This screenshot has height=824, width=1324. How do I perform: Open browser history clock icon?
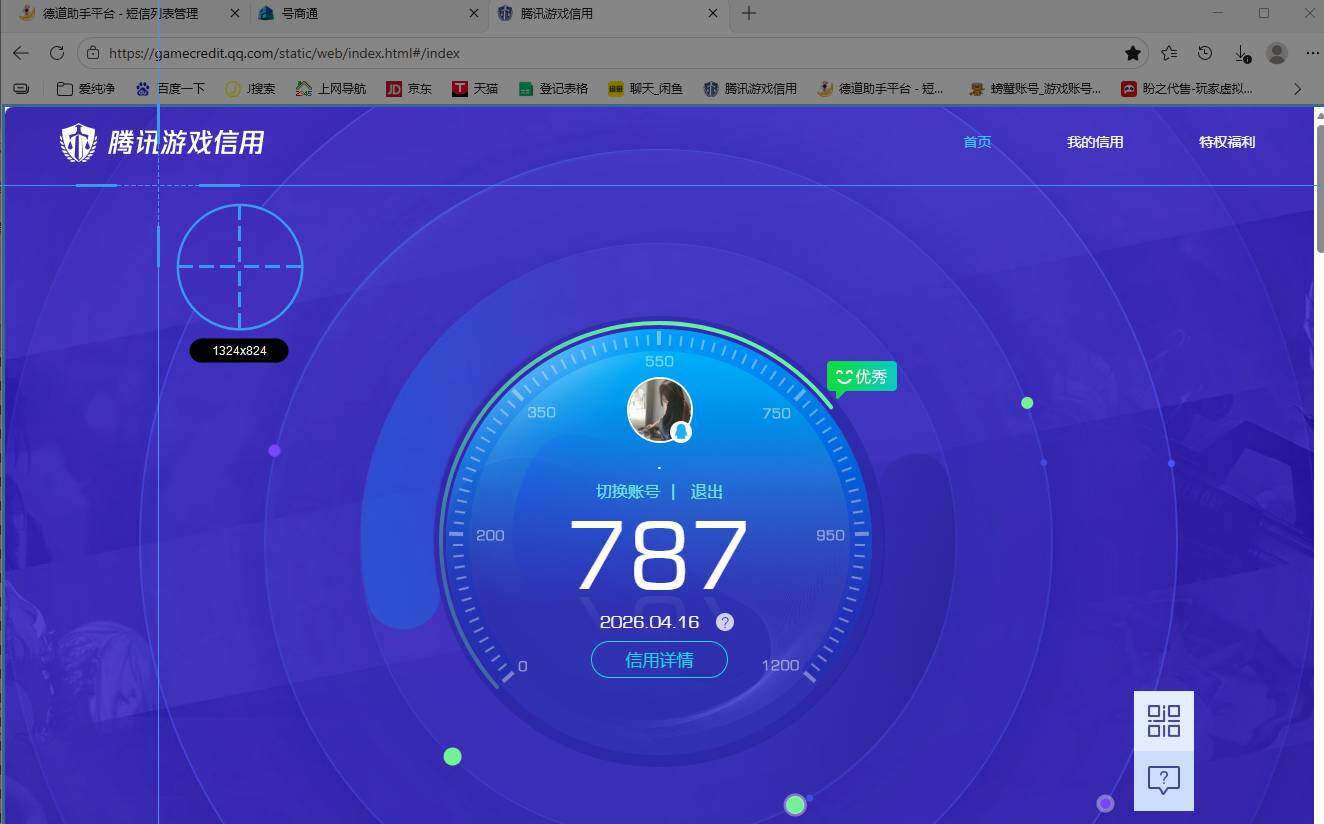pyautogui.click(x=1205, y=53)
